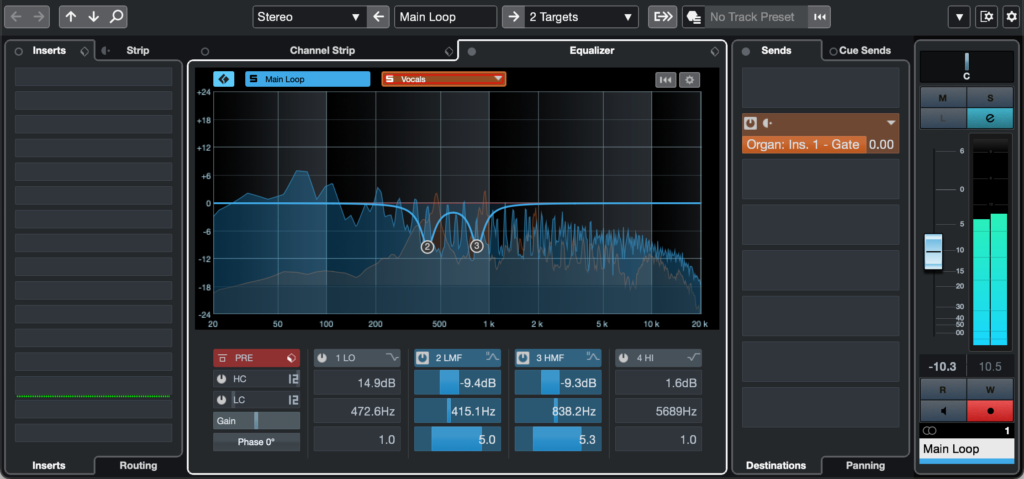Click the channel comparison diamond icon in EQ

point(223,79)
